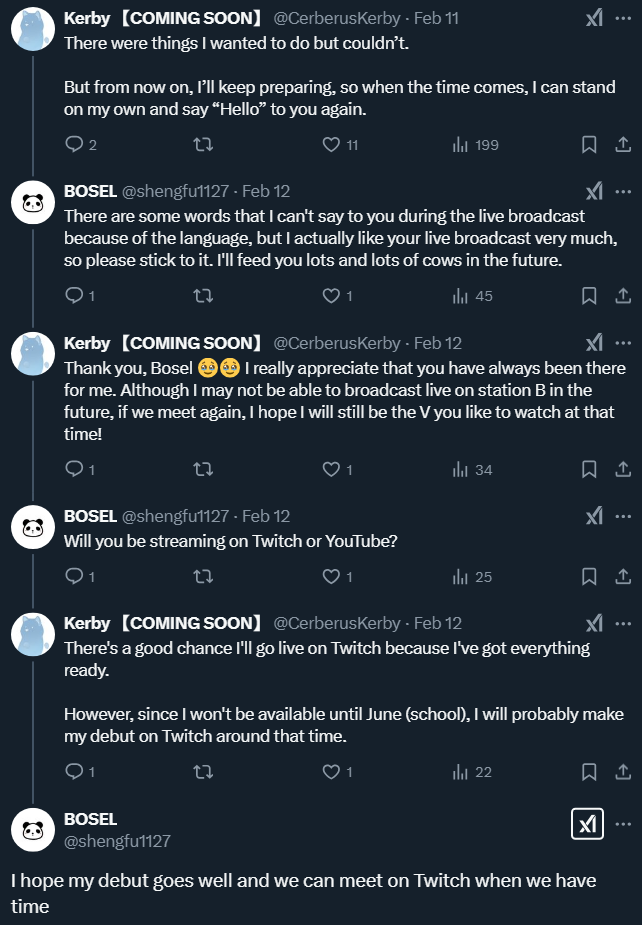Open more options on Kerby's Feb 11 tweet
This screenshot has height=925, width=642.
(x=623, y=19)
